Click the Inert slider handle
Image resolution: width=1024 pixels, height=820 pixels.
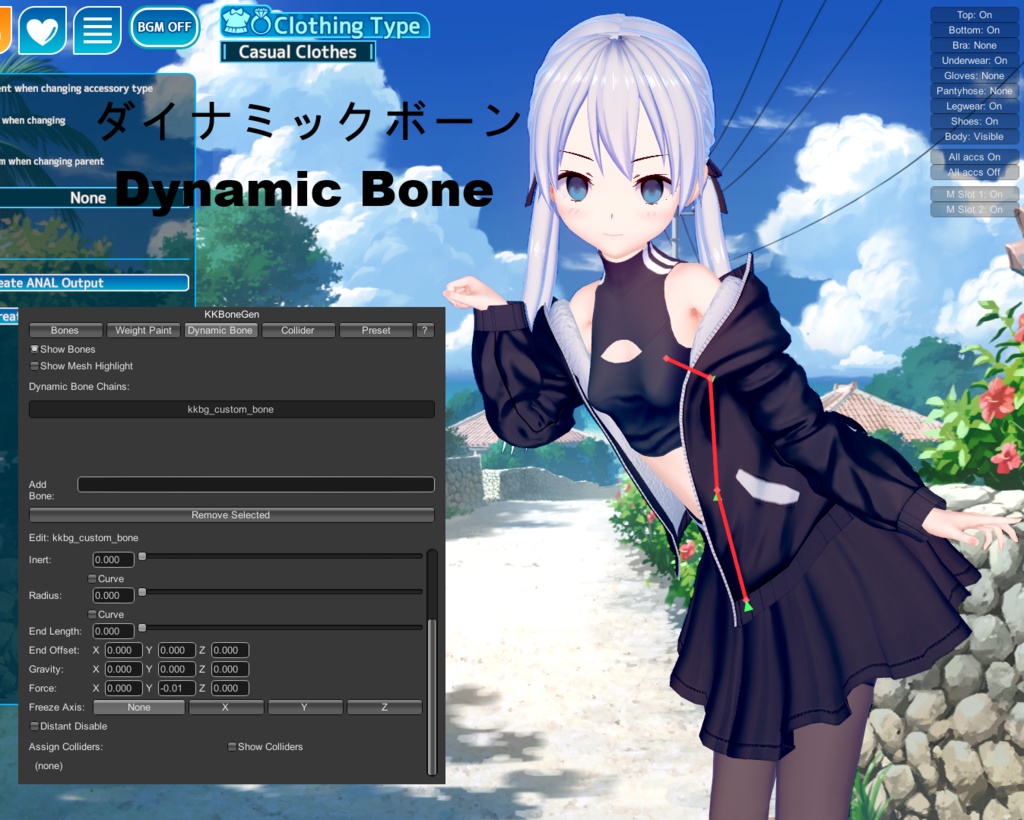click(142, 556)
